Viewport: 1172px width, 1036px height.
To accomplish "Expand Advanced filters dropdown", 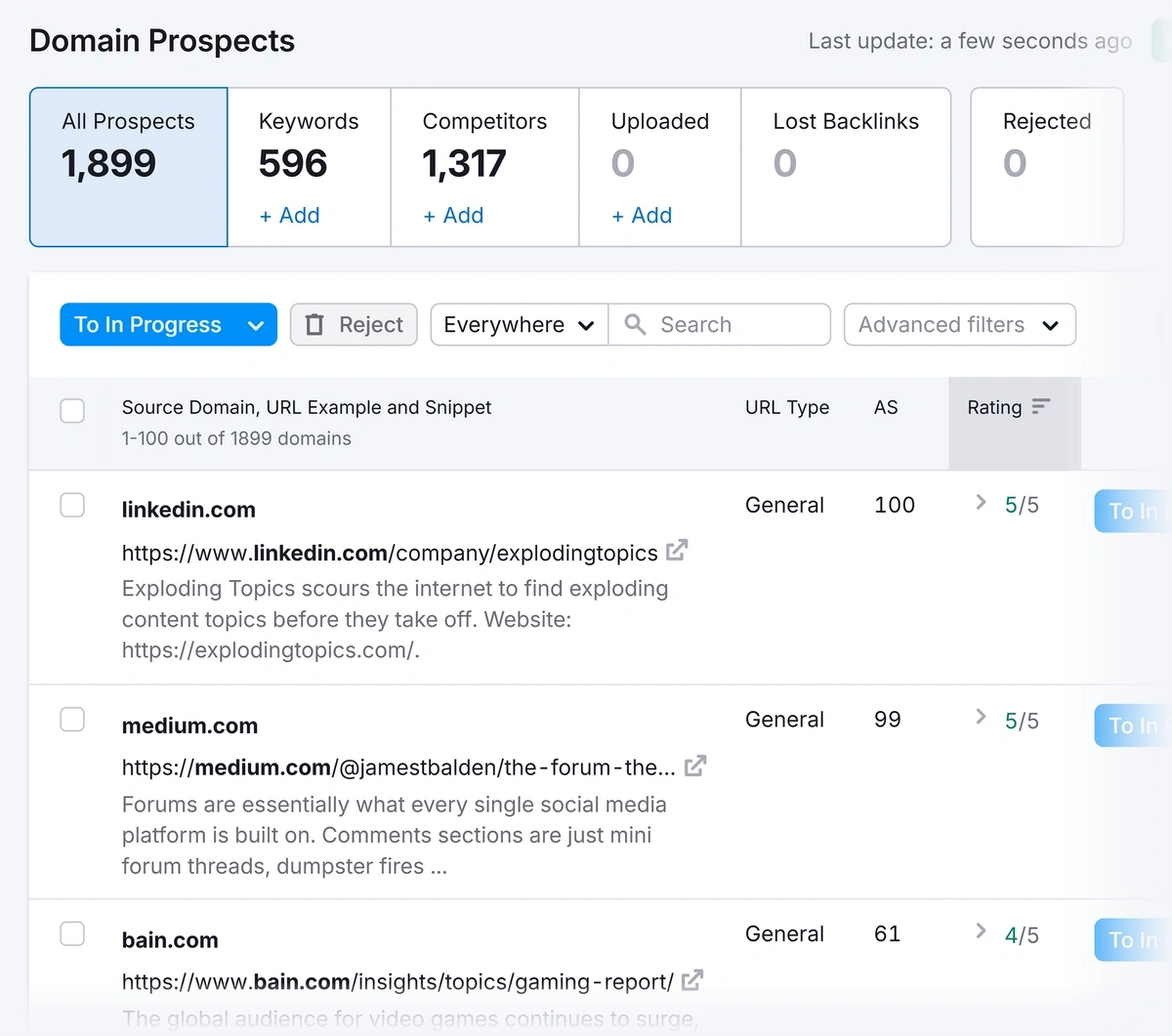I will click(959, 324).
